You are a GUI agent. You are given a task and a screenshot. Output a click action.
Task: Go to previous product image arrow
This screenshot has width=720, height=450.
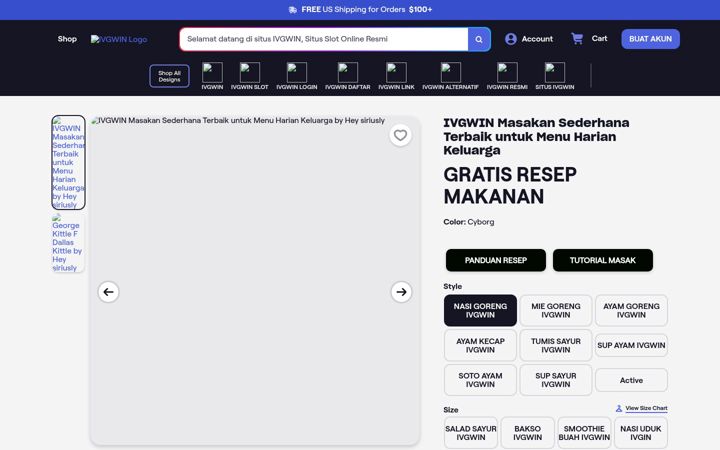pyautogui.click(x=108, y=292)
